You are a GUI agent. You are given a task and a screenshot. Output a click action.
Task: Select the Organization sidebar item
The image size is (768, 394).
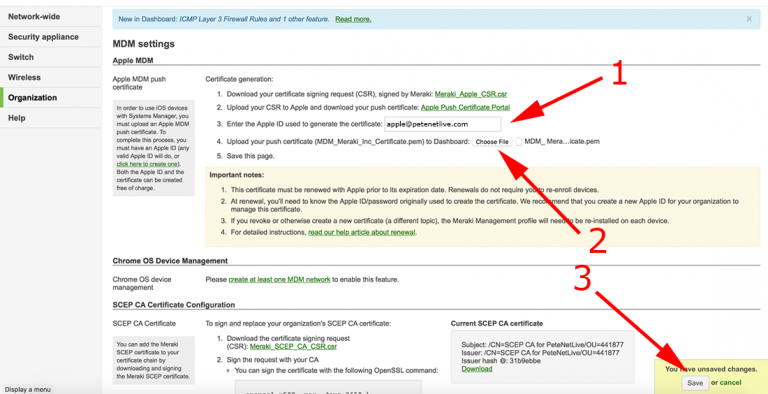(50, 98)
